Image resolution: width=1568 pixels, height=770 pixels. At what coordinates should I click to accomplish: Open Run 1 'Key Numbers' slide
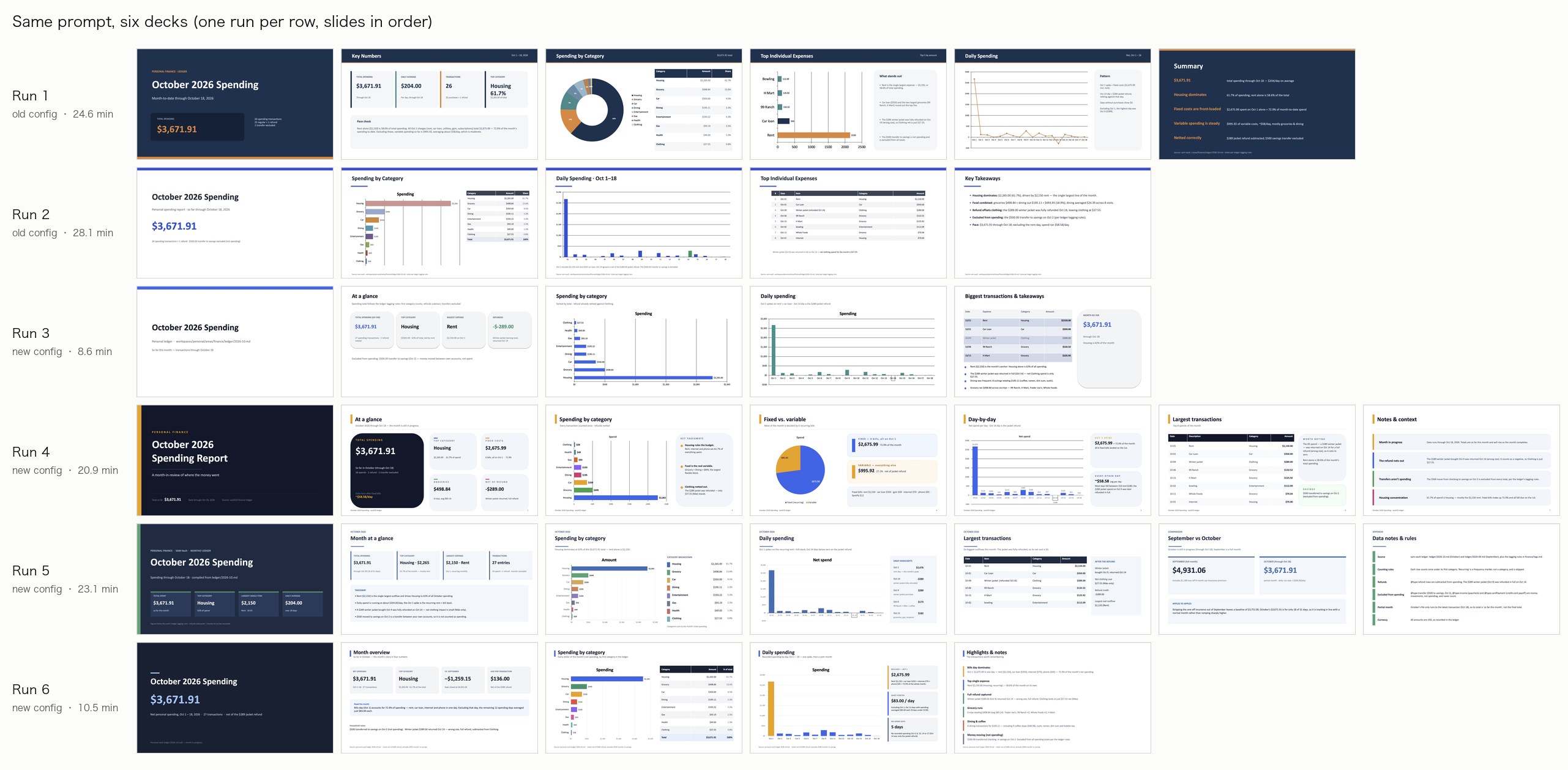click(439, 104)
